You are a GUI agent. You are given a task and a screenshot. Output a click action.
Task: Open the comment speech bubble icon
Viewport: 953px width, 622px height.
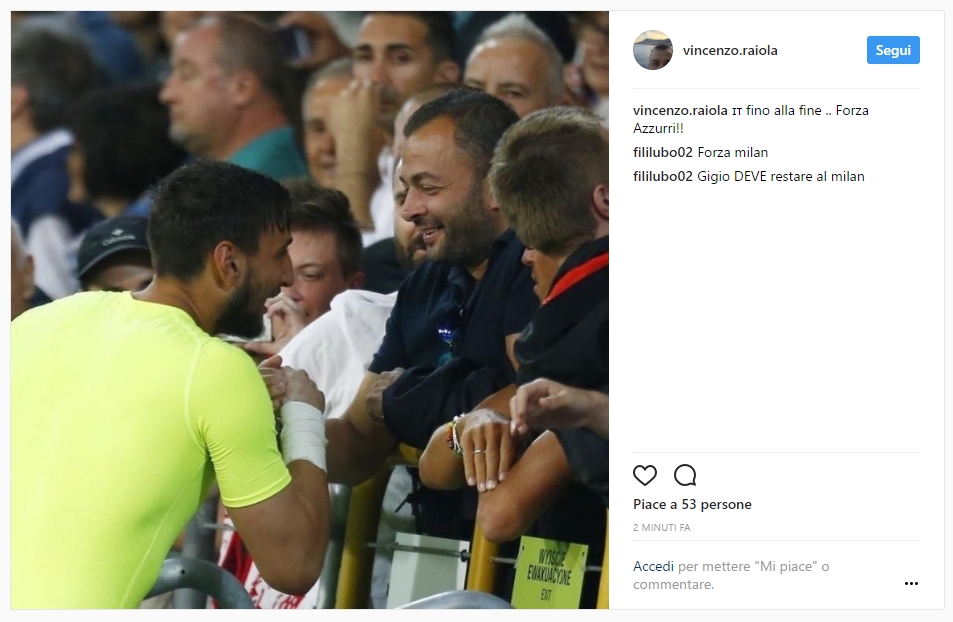click(x=685, y=475)
